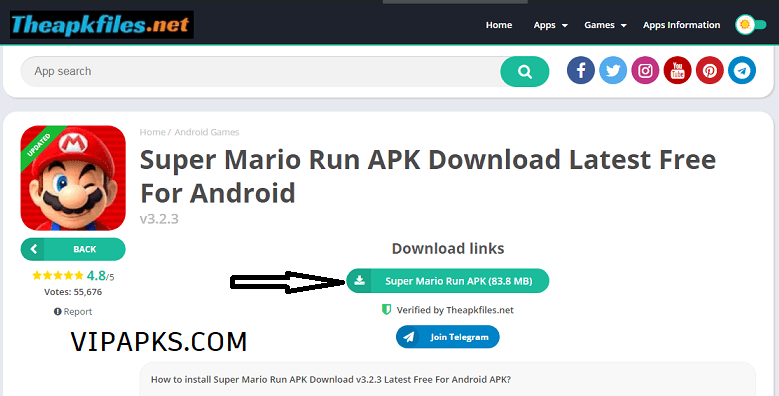The width and height of the screenshot is (779, 396).
Task: Expand the Apps dropdown arrow
Action: (x=564, y=25)
